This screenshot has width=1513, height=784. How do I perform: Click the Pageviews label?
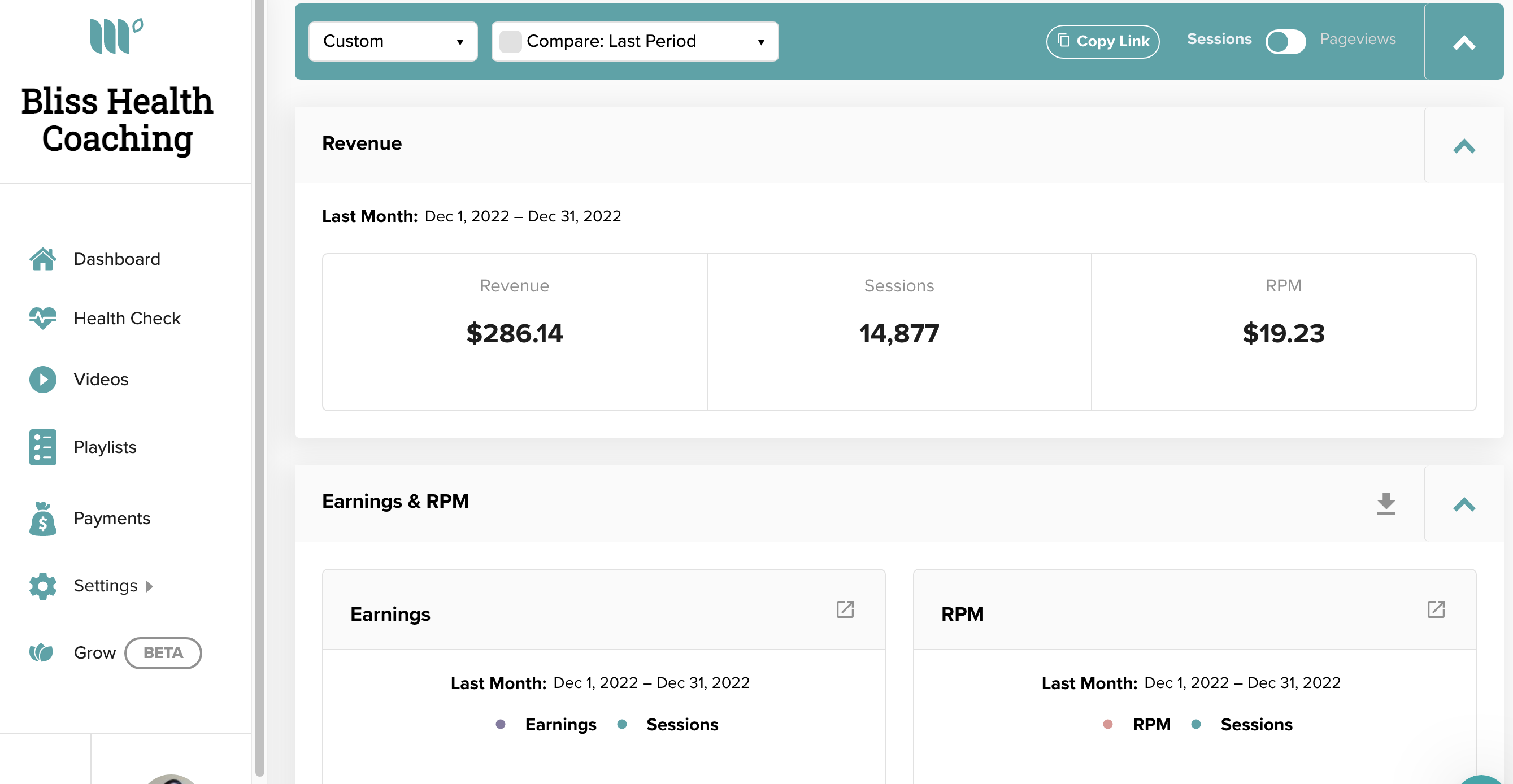click(x=1358, y=39)
